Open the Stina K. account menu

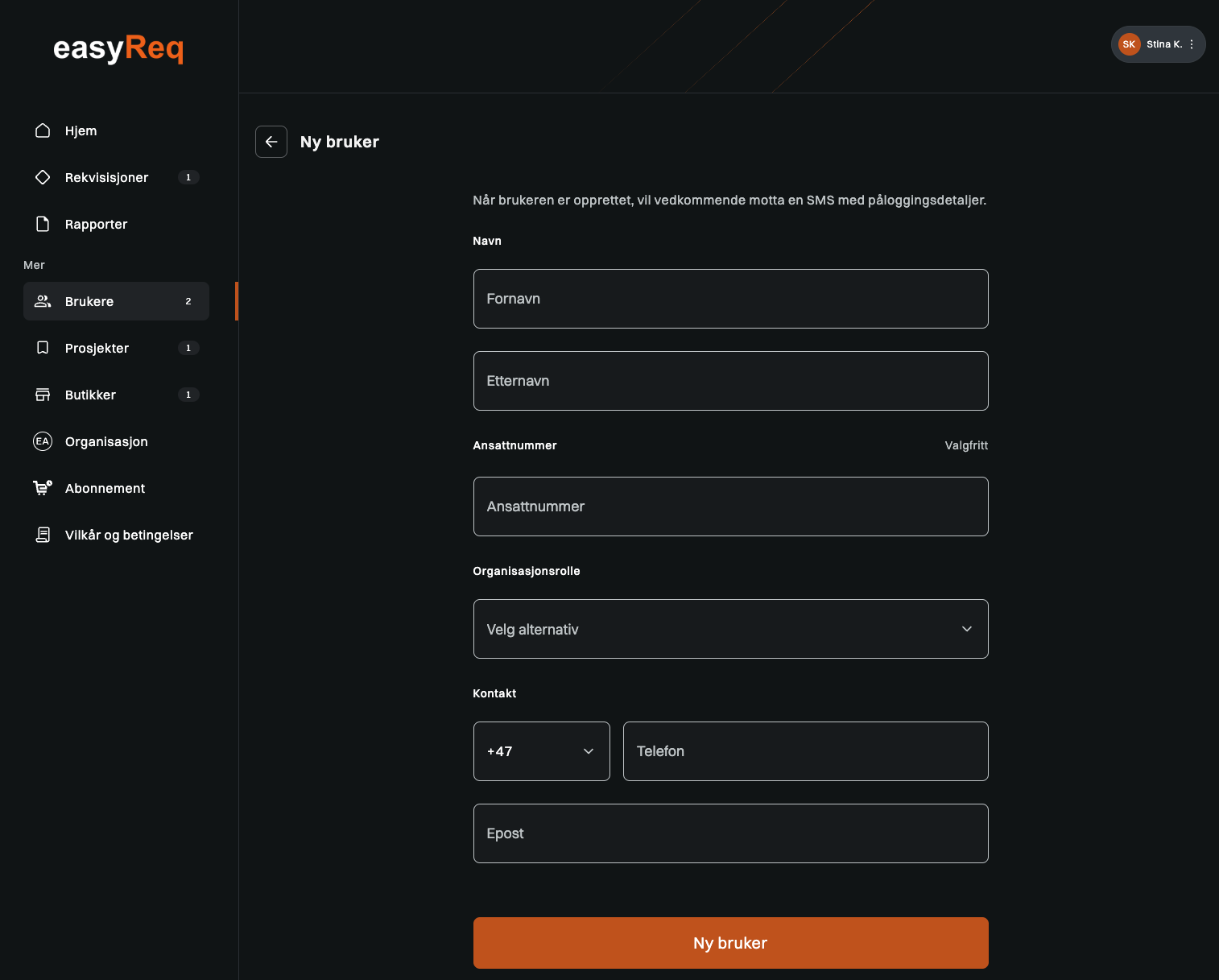1159,44
